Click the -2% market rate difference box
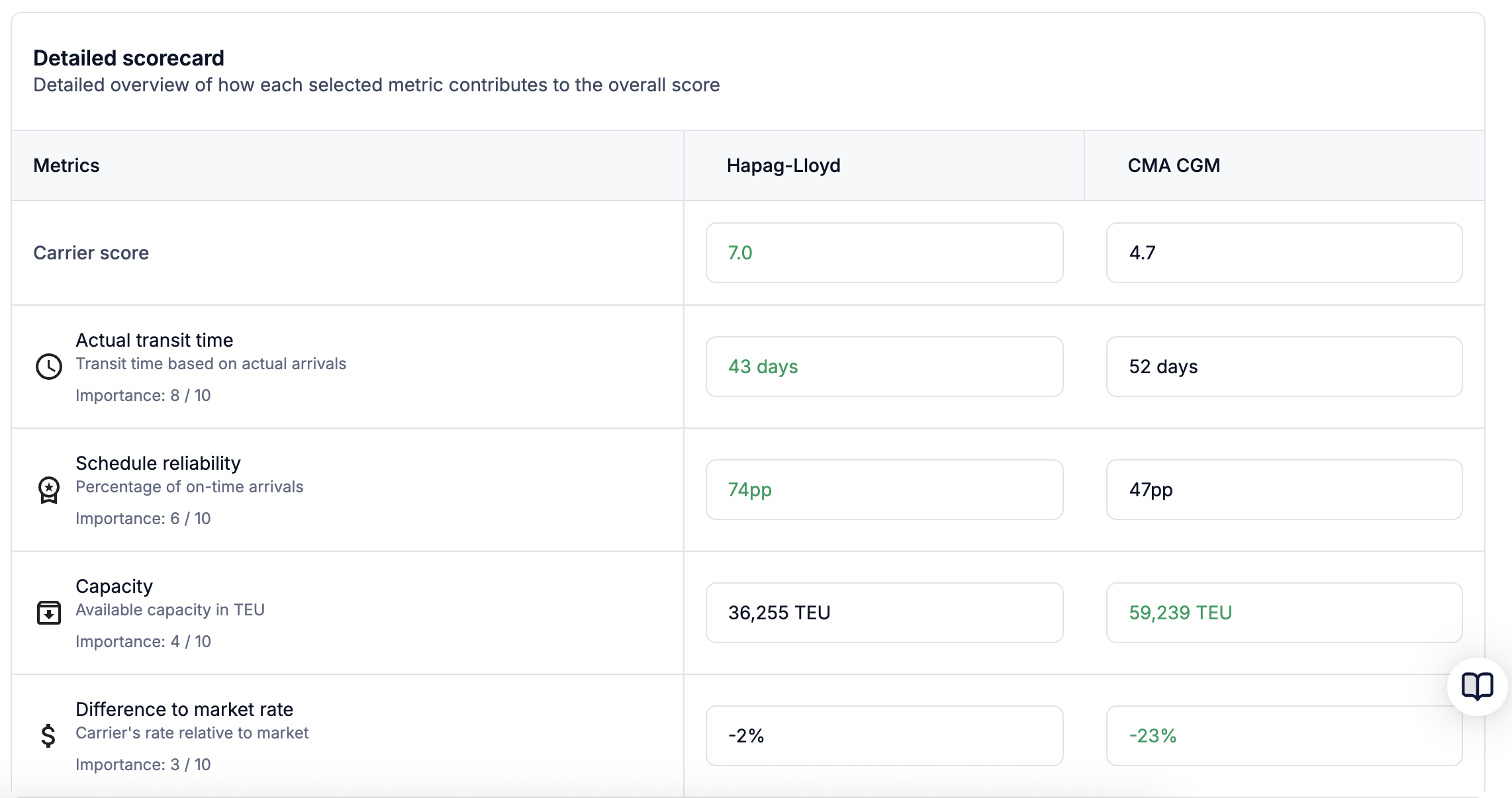 [884, 736]
